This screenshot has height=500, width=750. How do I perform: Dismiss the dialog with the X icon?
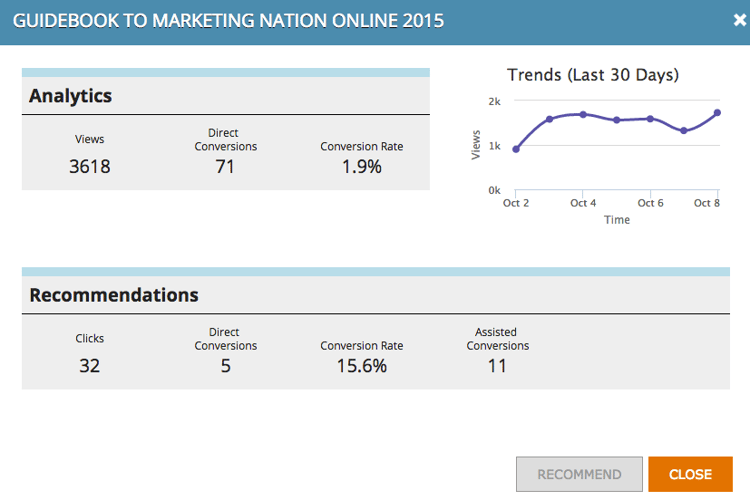tap(739, 20)
